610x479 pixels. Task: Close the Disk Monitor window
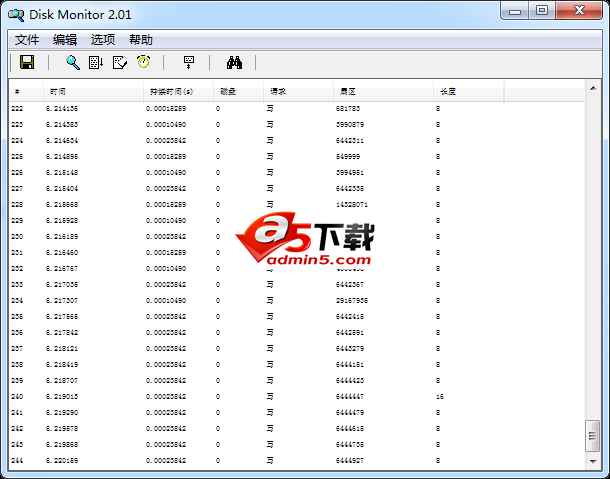click(579, 11)
